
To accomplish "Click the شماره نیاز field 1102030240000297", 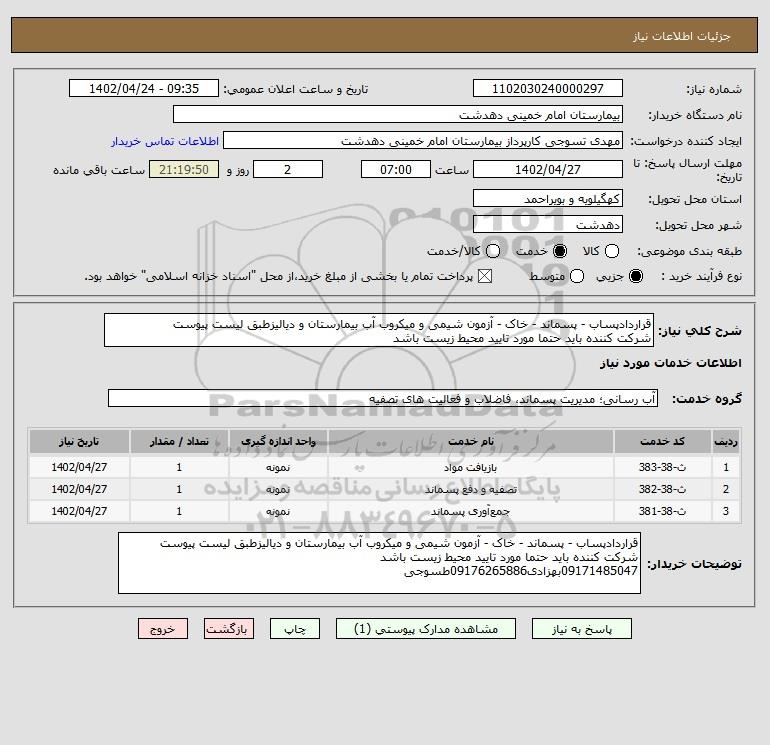I will 548,88.
